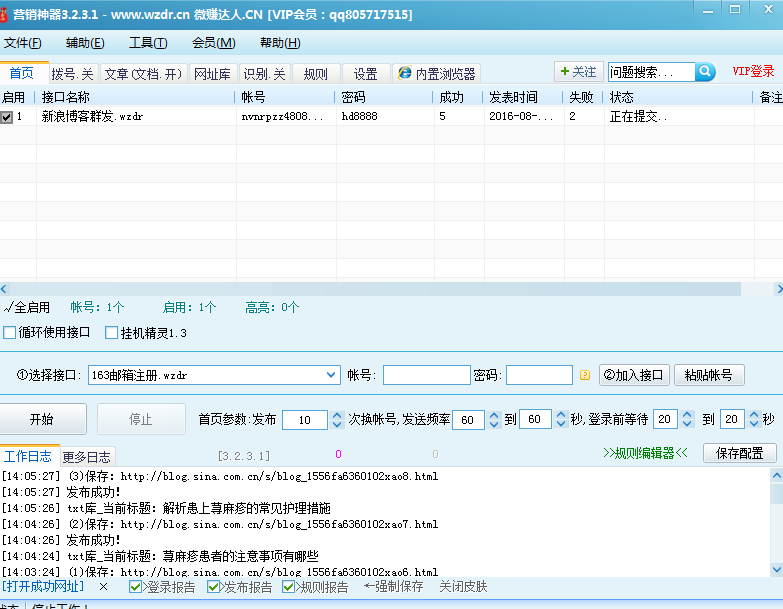Open the 工具(T) menu
This screenshot has width=783, height=609.
147,43
